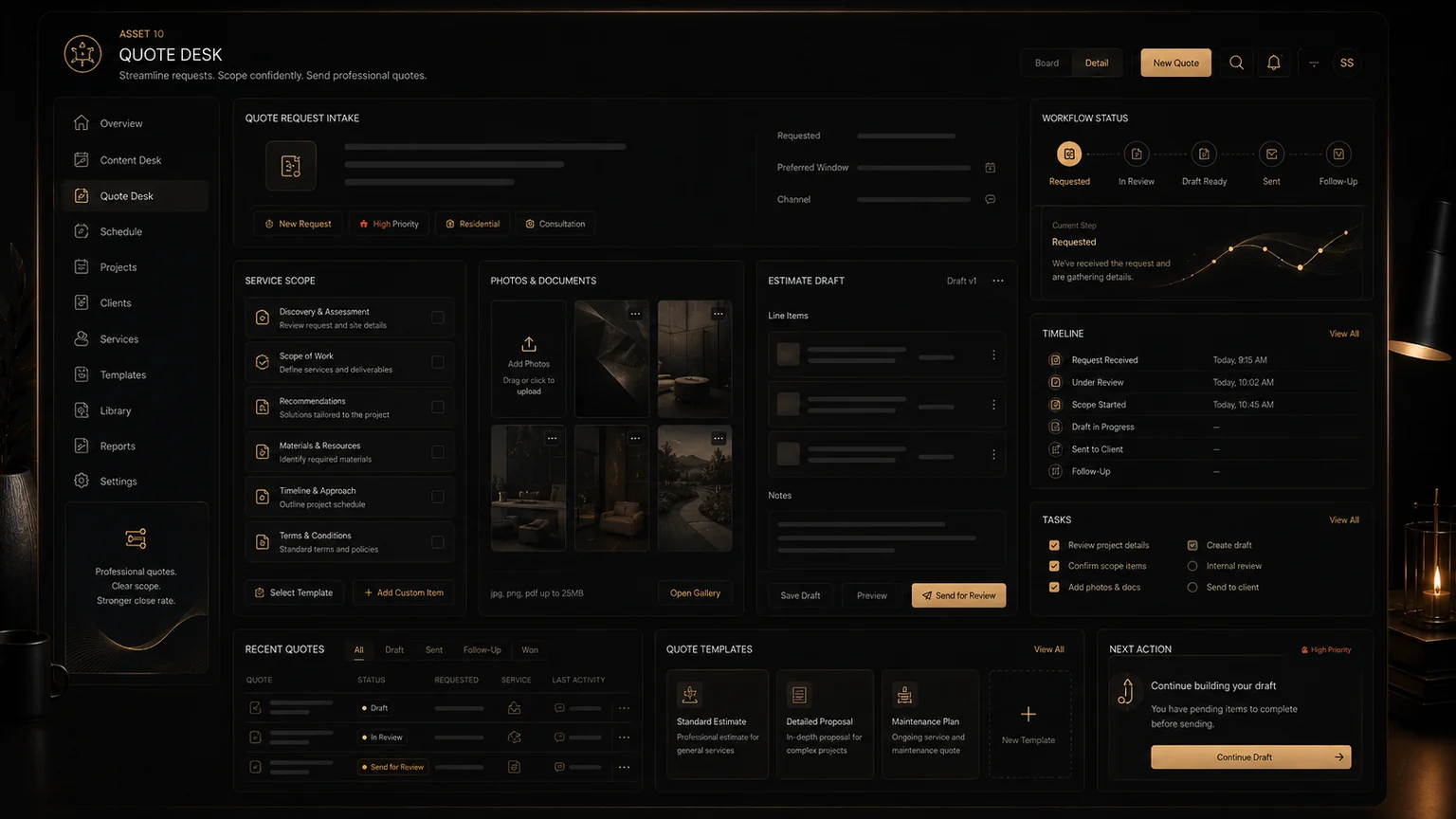The image size is (1456, 819).
Task: Send for Review button
Action: pos(958,595)
